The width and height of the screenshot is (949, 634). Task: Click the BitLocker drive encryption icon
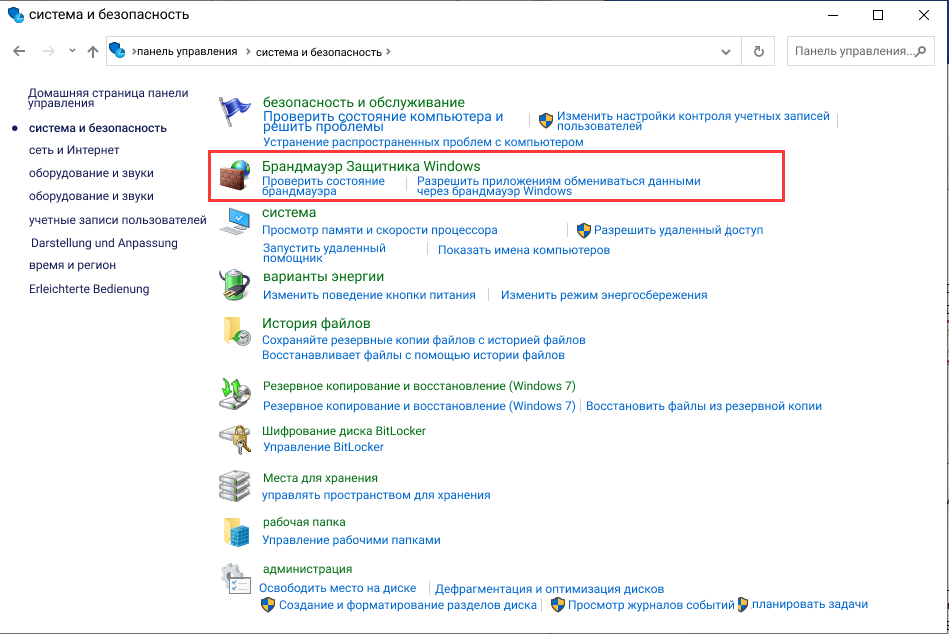(x=235, y=439)
